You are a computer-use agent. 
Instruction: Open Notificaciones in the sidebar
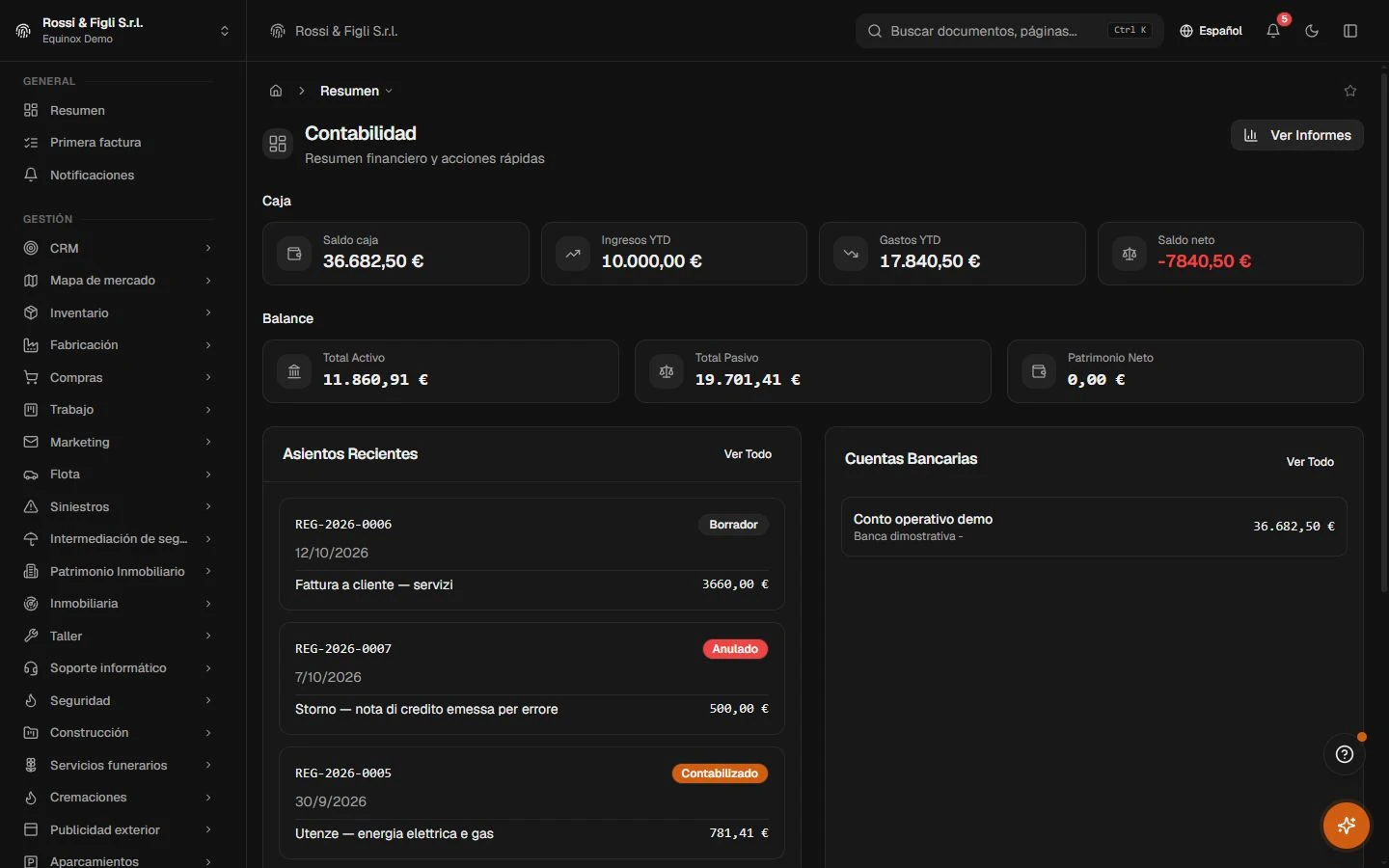click(119, 175)
